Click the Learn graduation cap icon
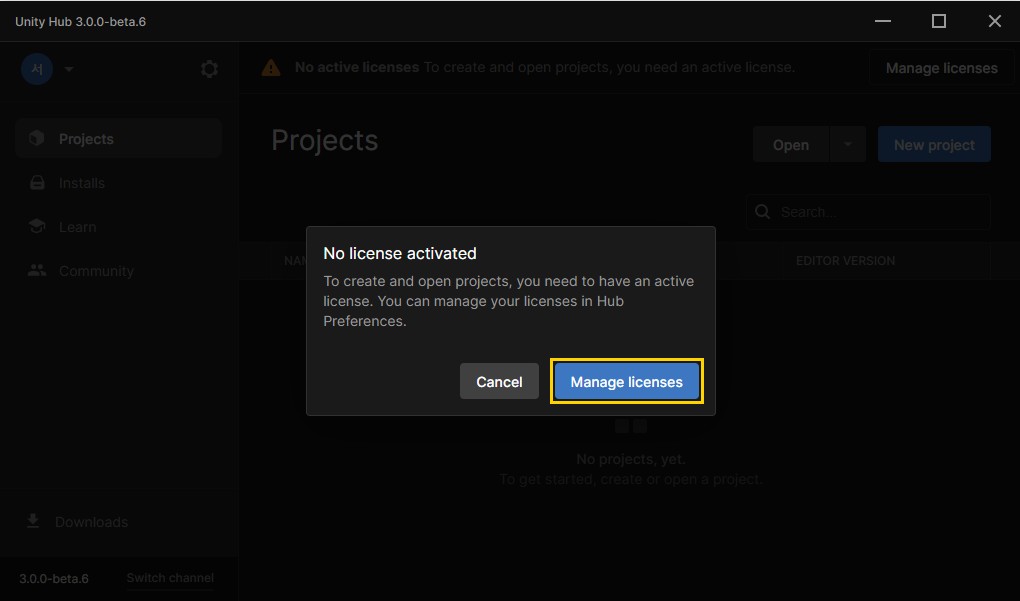1020x601 pixels. click(37, 226)
